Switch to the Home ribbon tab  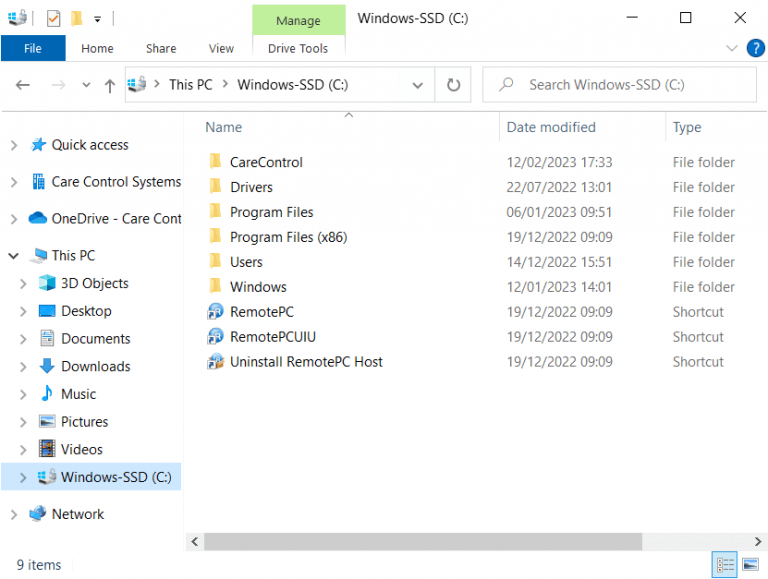[97, 48]
